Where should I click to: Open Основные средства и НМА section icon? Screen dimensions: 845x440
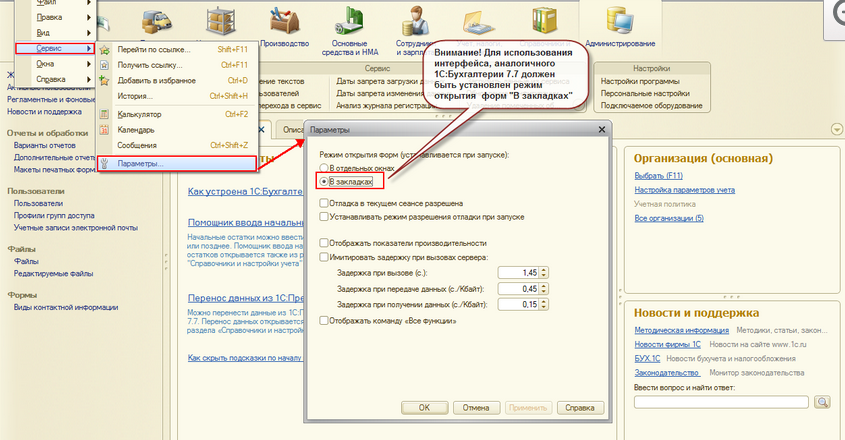[x=349, y=22]
